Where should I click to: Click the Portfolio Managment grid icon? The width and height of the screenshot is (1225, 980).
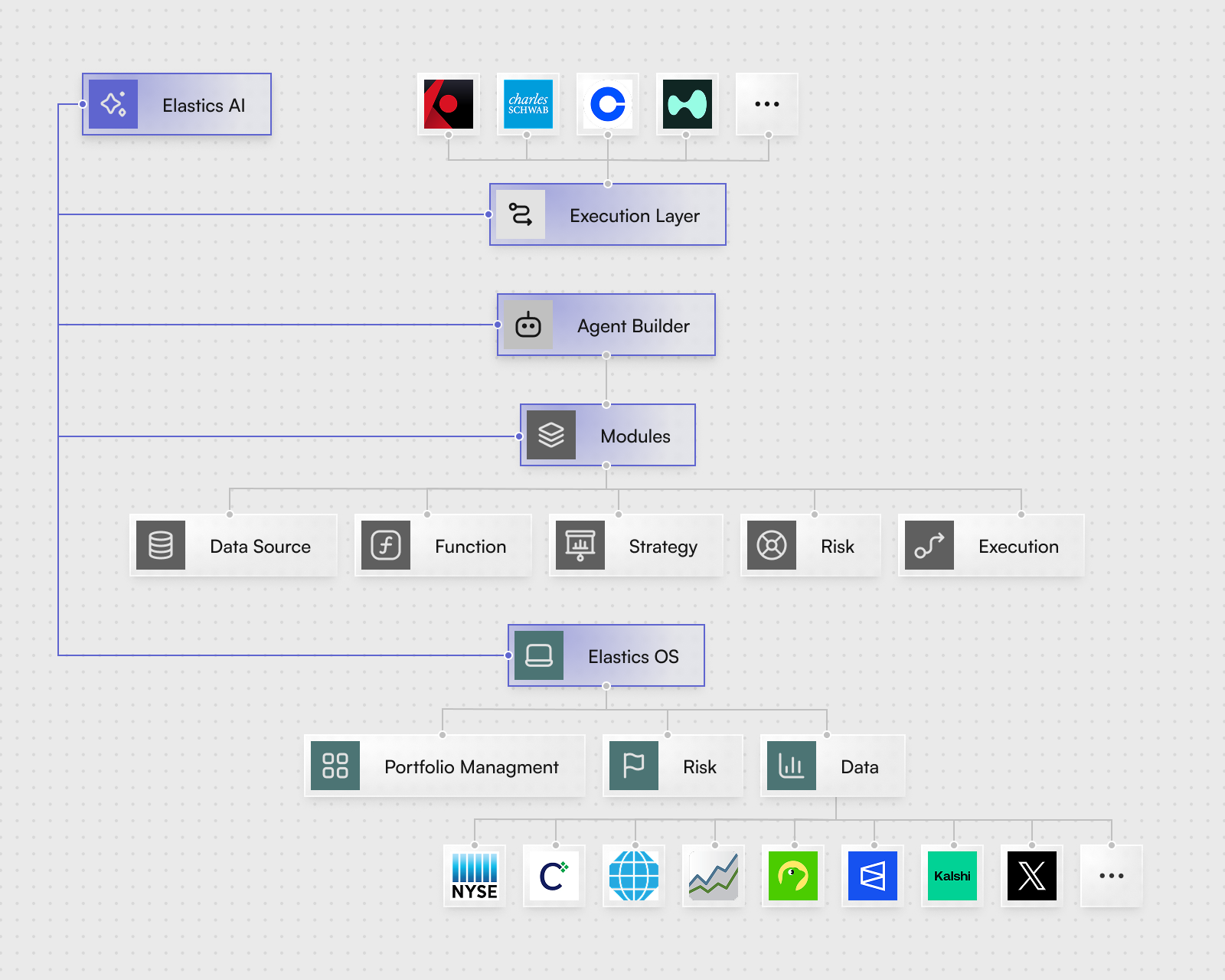tap(335, 766)
